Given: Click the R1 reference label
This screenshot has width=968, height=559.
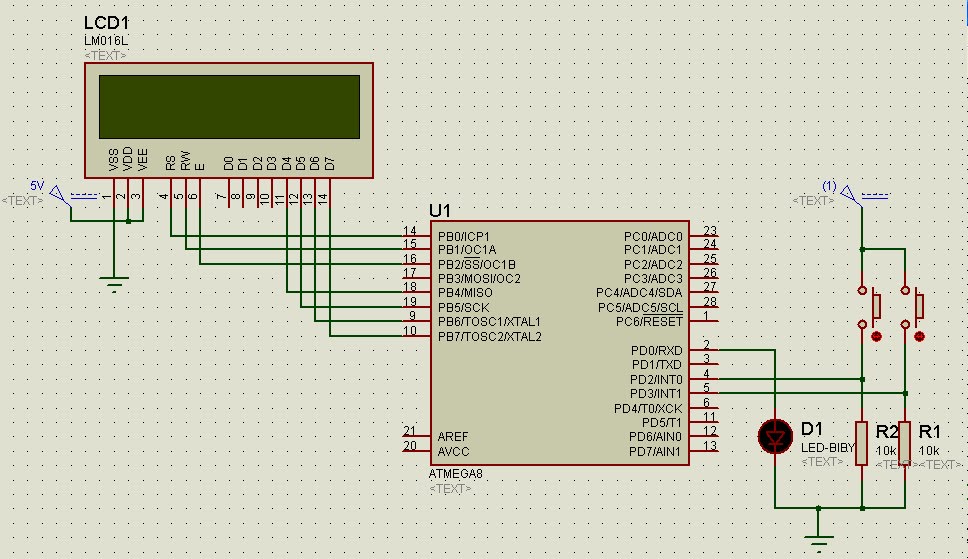Looking at the screenshot, I should [x=930, y=431].
